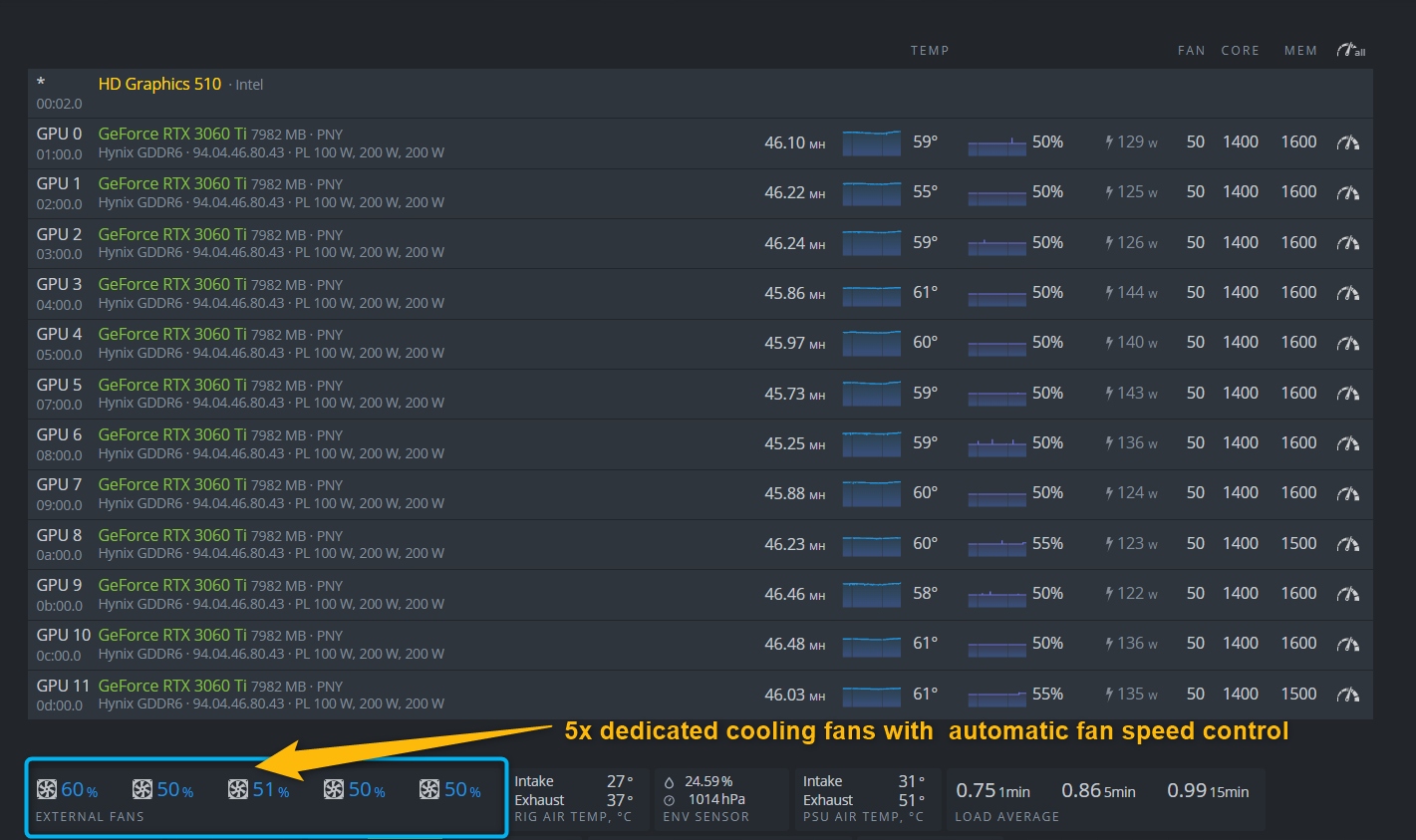Click the first external fan icon at 60%
Screen dimensions: 1416x840
[x=47, y=790]
